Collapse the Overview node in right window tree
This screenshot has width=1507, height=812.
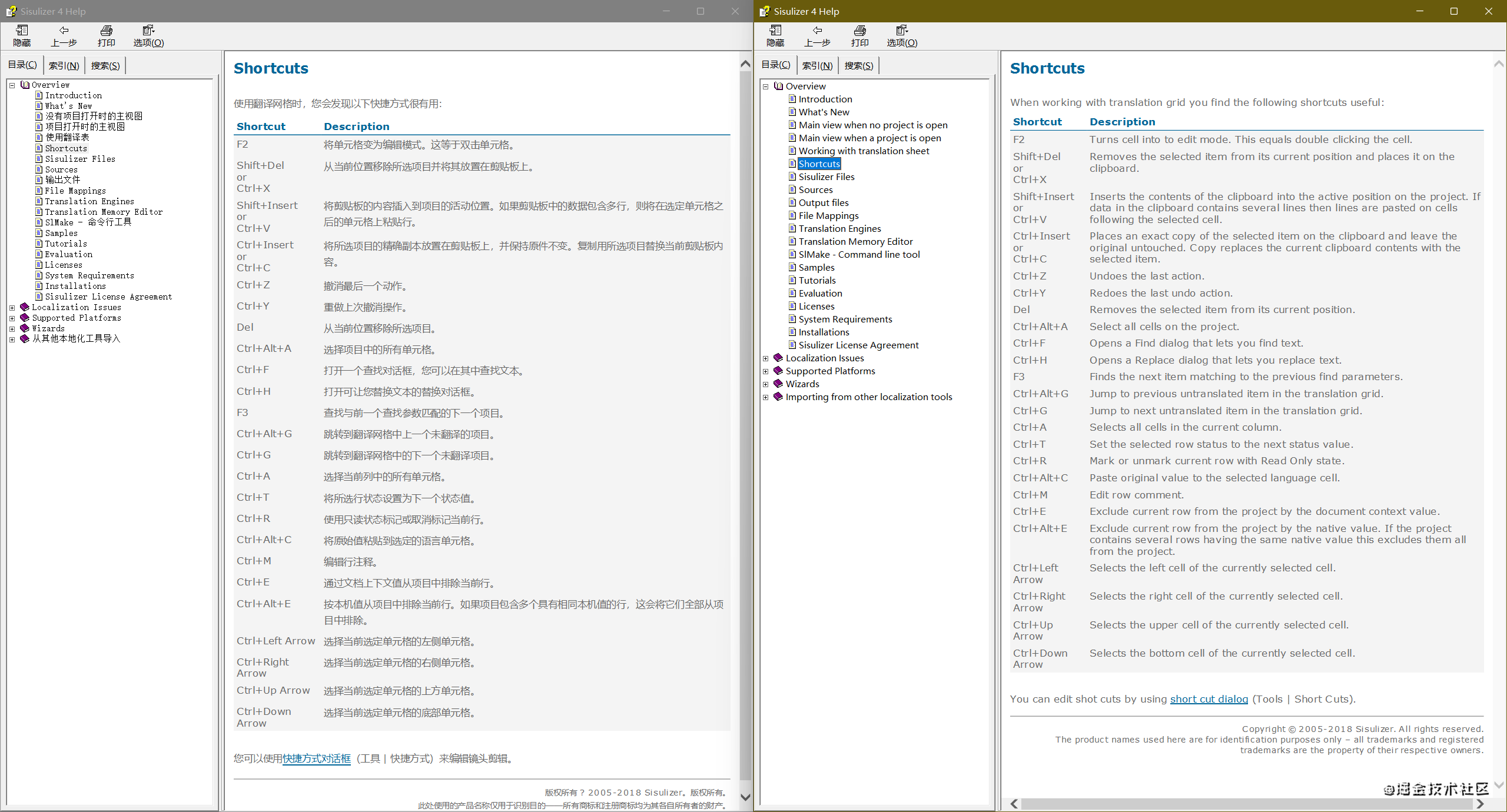click(x=766, y=86)
